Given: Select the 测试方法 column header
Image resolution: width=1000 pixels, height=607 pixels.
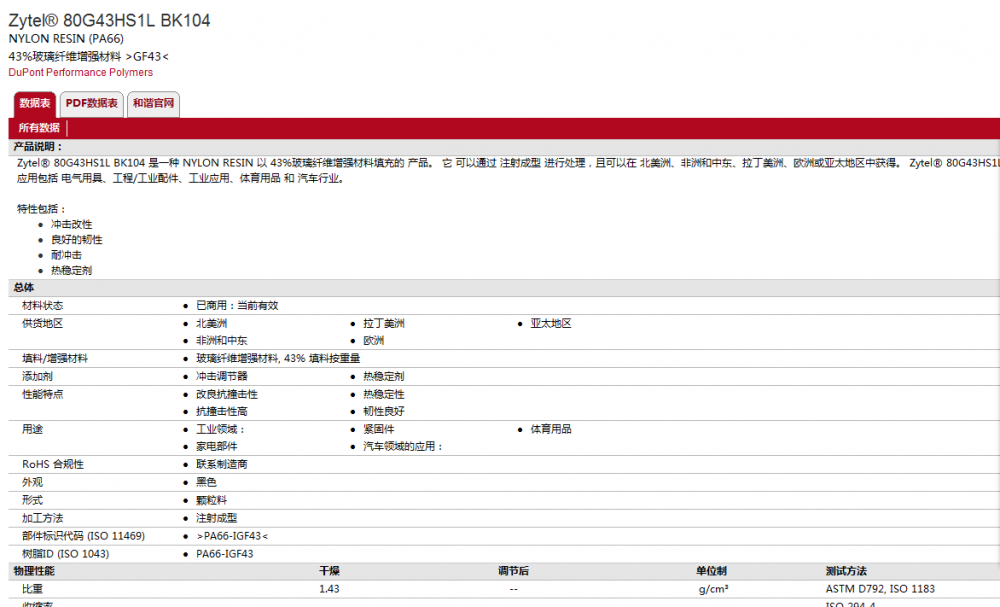Looking at the screenshot, I should 846,571.
